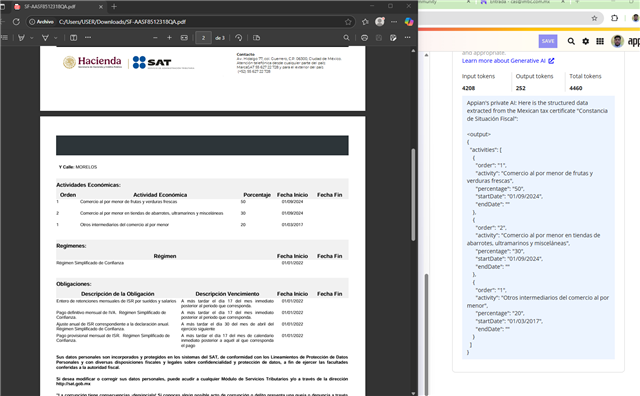Viewport: 640px width, 396px height.
Task: Zoom out the PDF with minus
Action: point(155,38)
